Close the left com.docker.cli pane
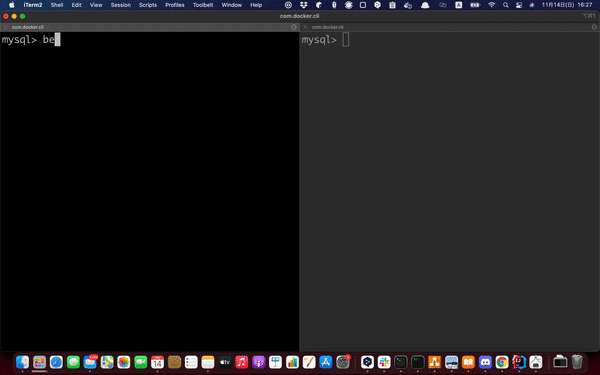Image resolution: width=600 pixels, height=375 pixels. coord(5,27)
